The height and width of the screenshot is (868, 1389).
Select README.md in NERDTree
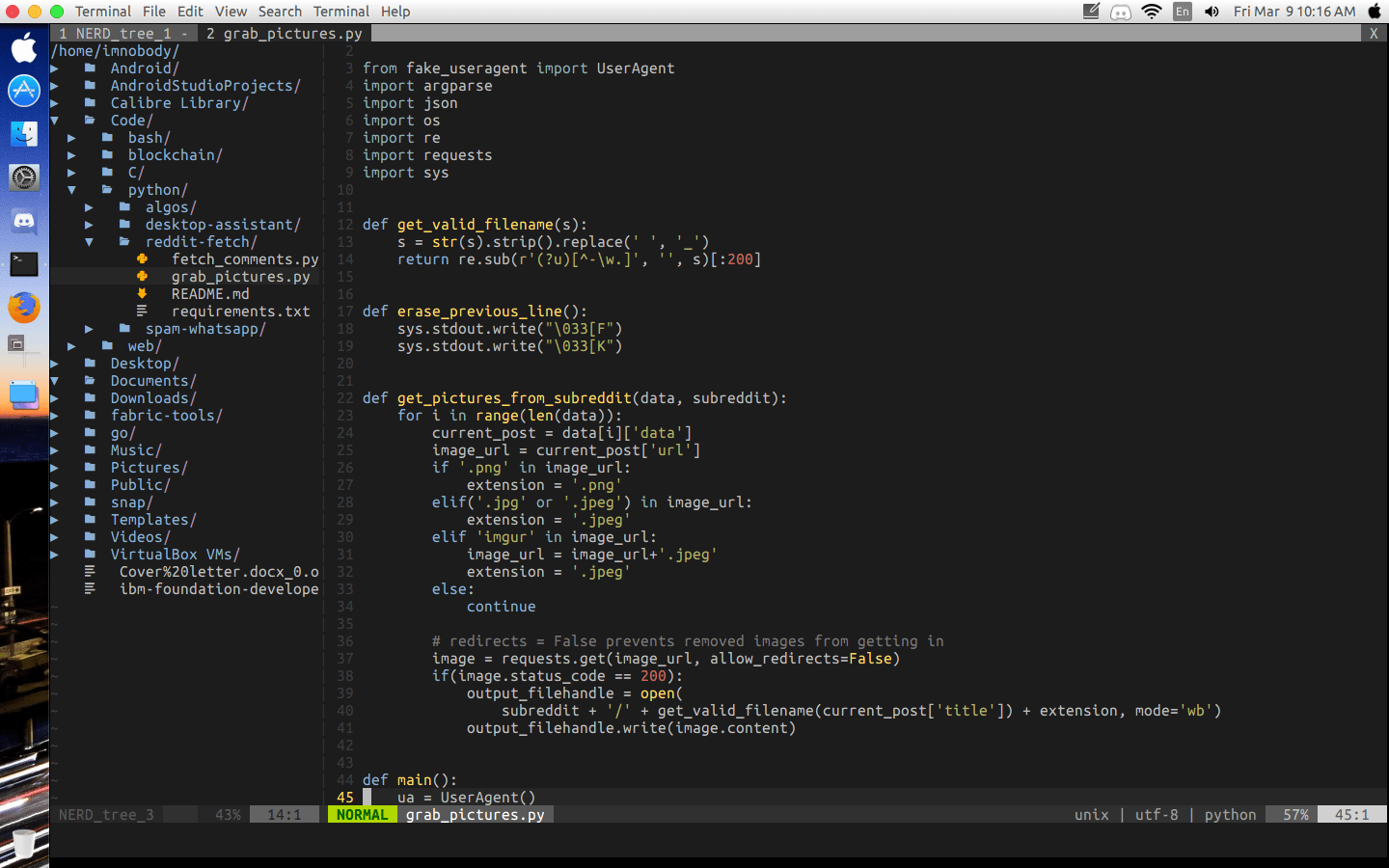pos(210,294)
